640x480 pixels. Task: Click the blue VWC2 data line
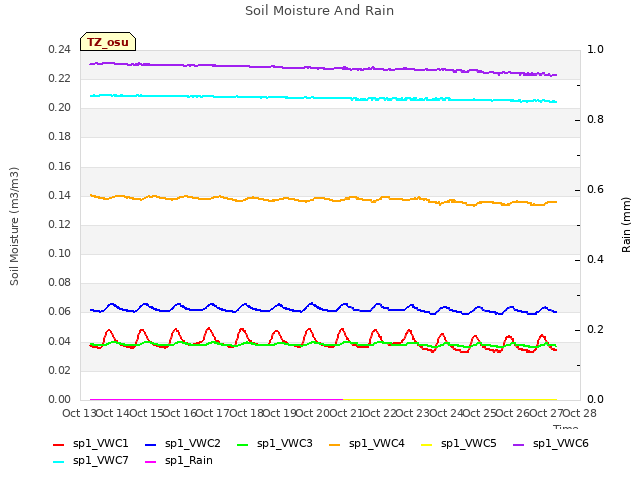coord(322,308)
